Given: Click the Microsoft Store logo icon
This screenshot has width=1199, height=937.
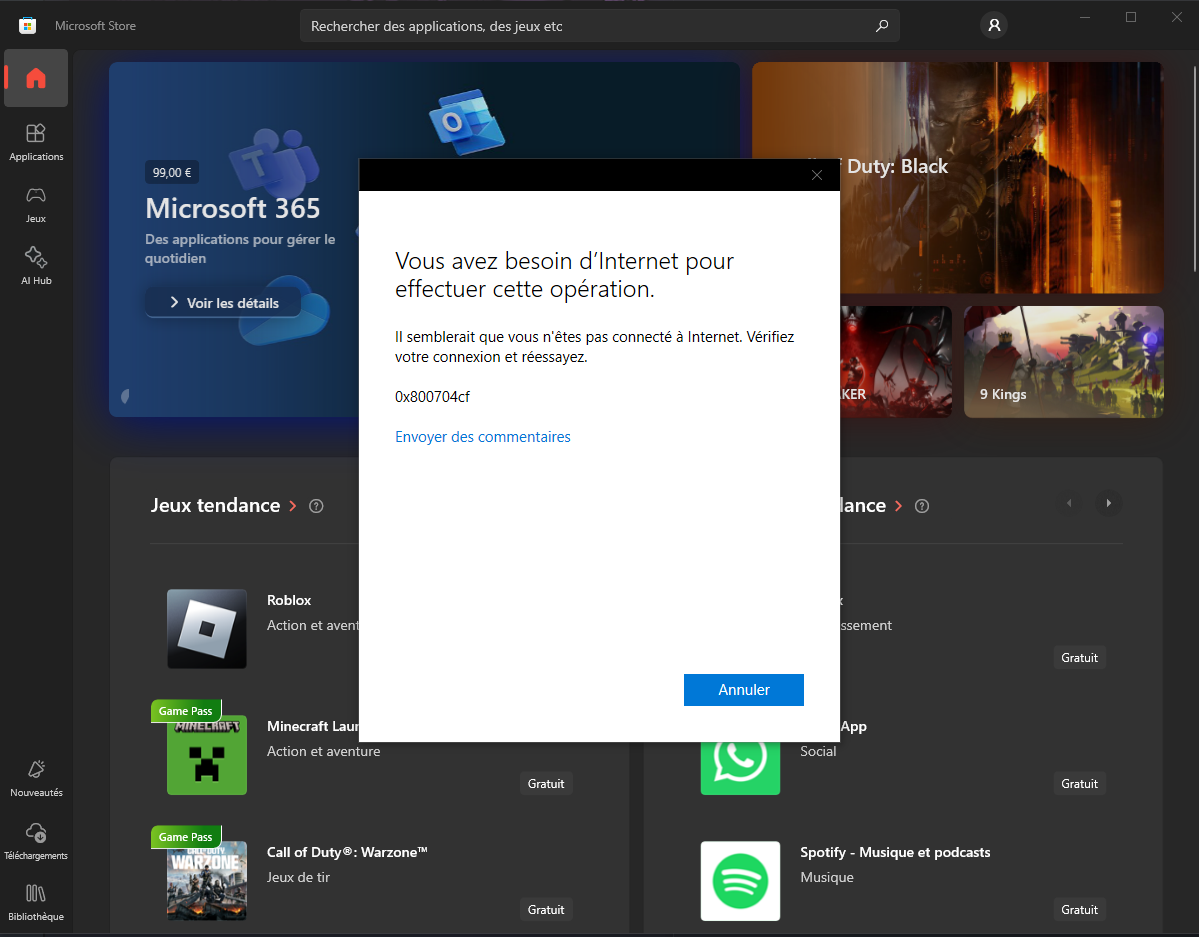Looking at the screenshot, I should pyautogui.click(x=28, y=25).
